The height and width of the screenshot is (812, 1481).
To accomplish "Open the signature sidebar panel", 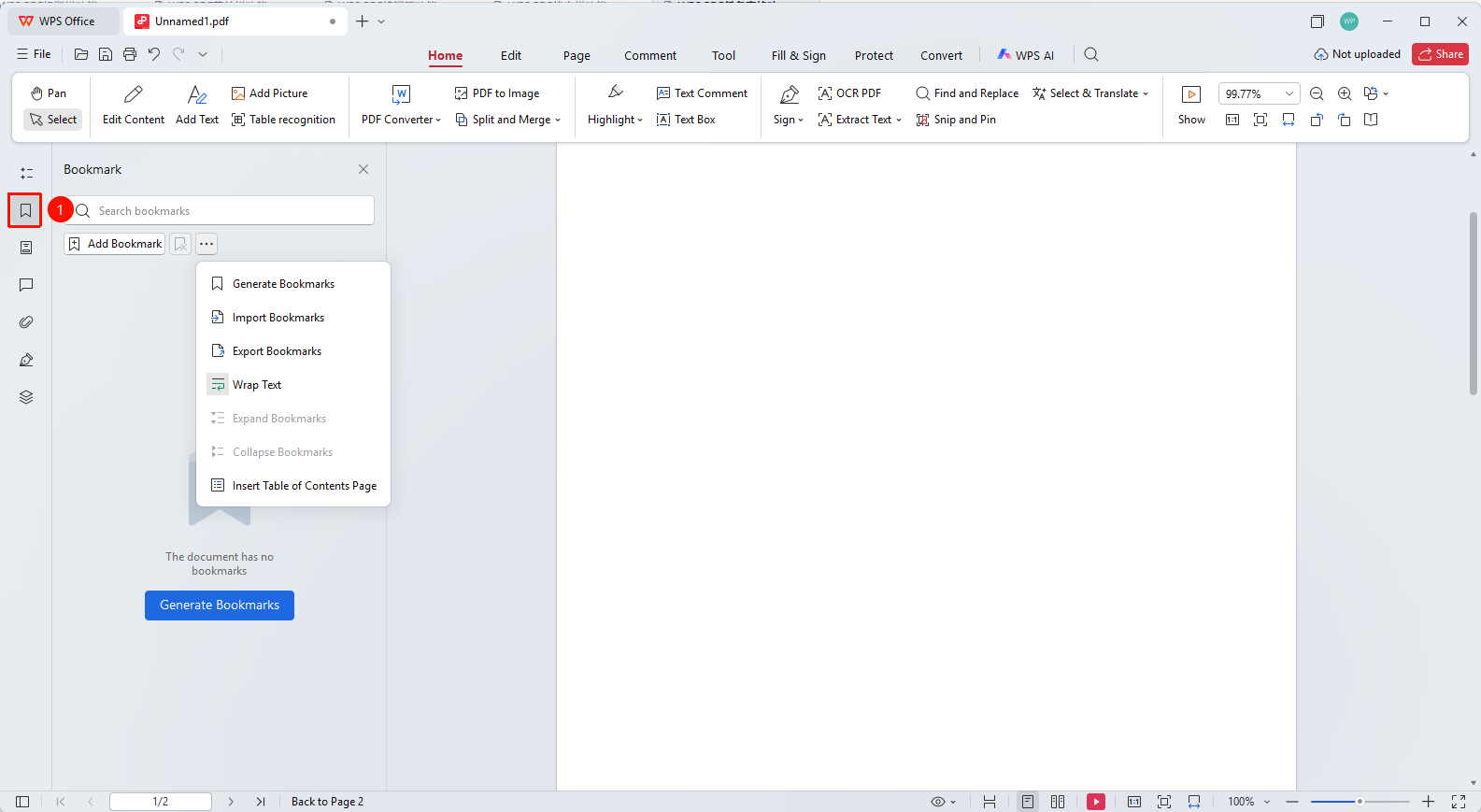I will (26, 360).
